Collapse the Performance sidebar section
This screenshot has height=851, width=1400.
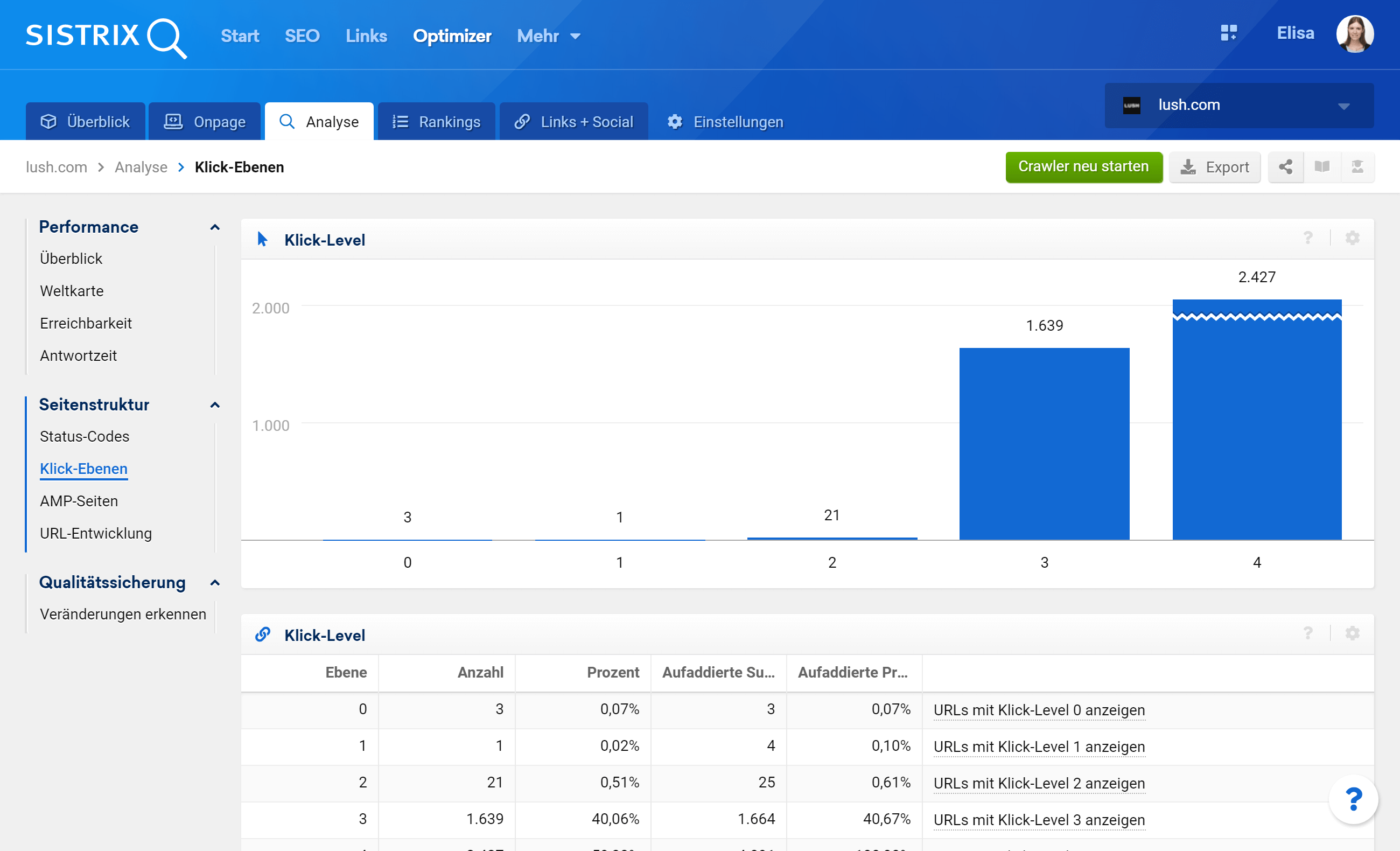[x=215, y=227]
